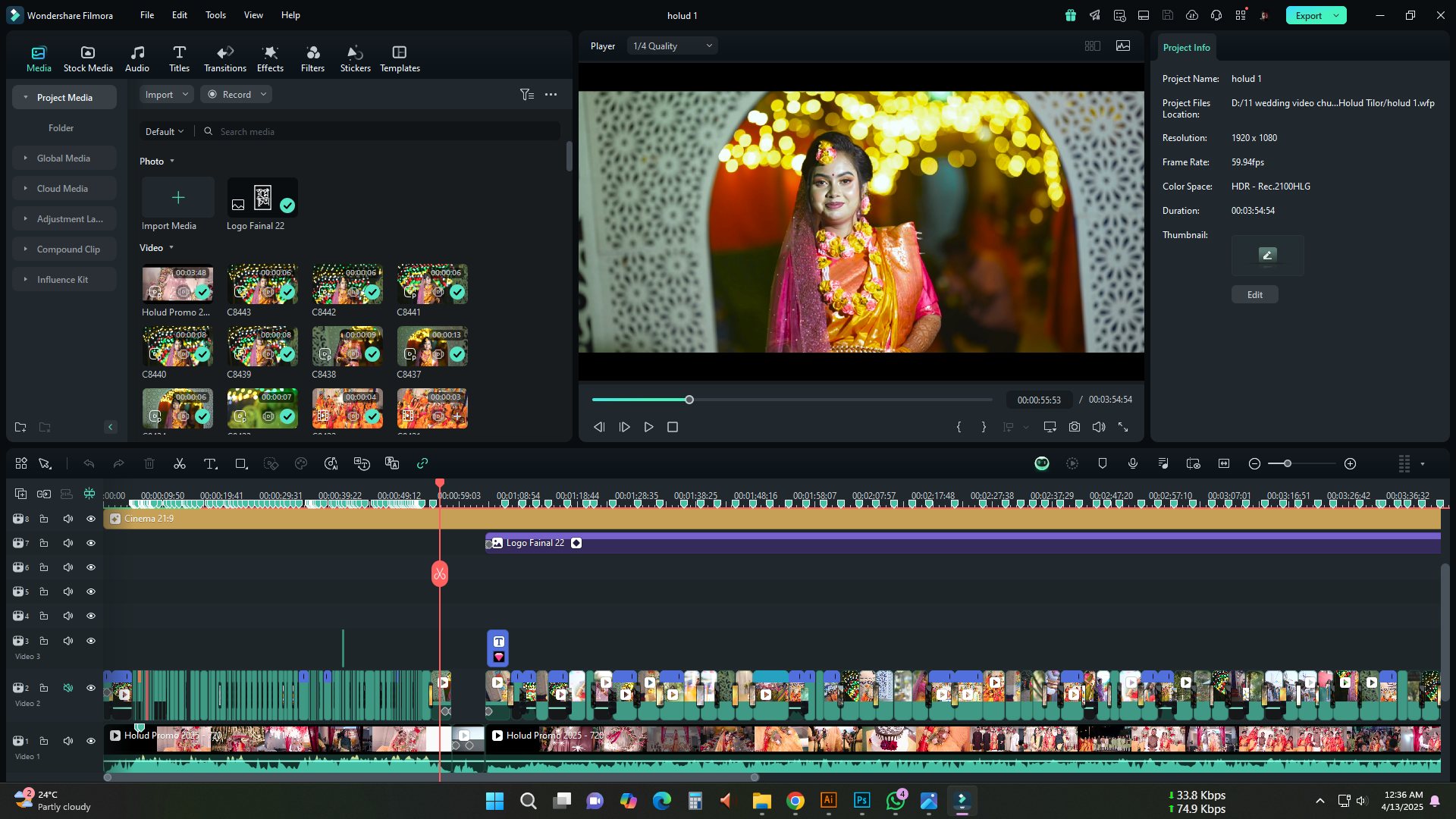This screenshot has width=1456, height=819.
Task: Hide track 8 with its eye icon
Action: click(x=91, y=519)
